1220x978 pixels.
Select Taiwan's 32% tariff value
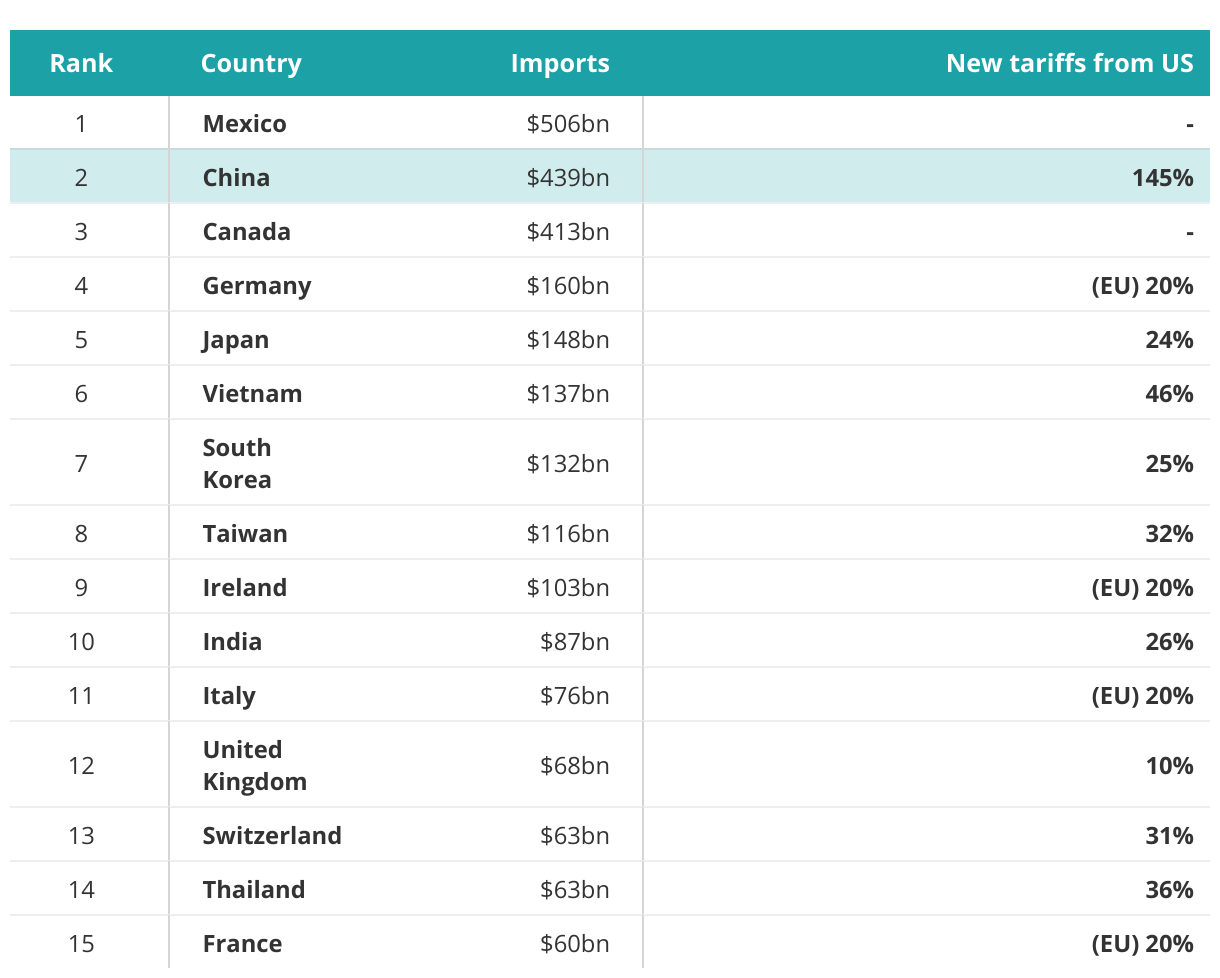click(x=1169, y=534)
